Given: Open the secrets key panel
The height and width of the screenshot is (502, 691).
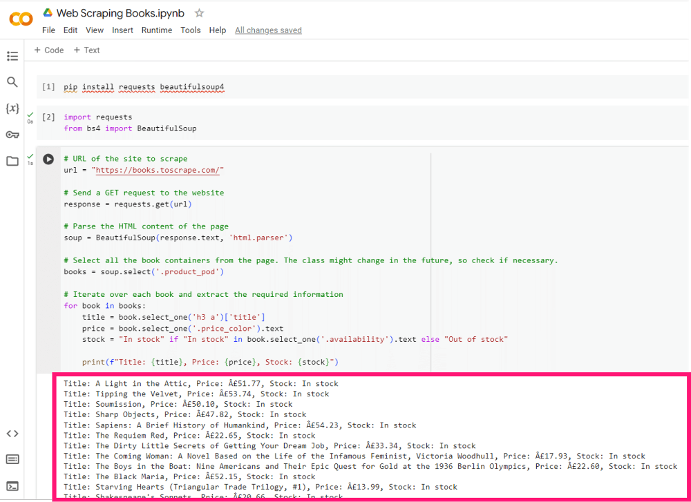Looking at the screenshot, I should tap(12, 134).
